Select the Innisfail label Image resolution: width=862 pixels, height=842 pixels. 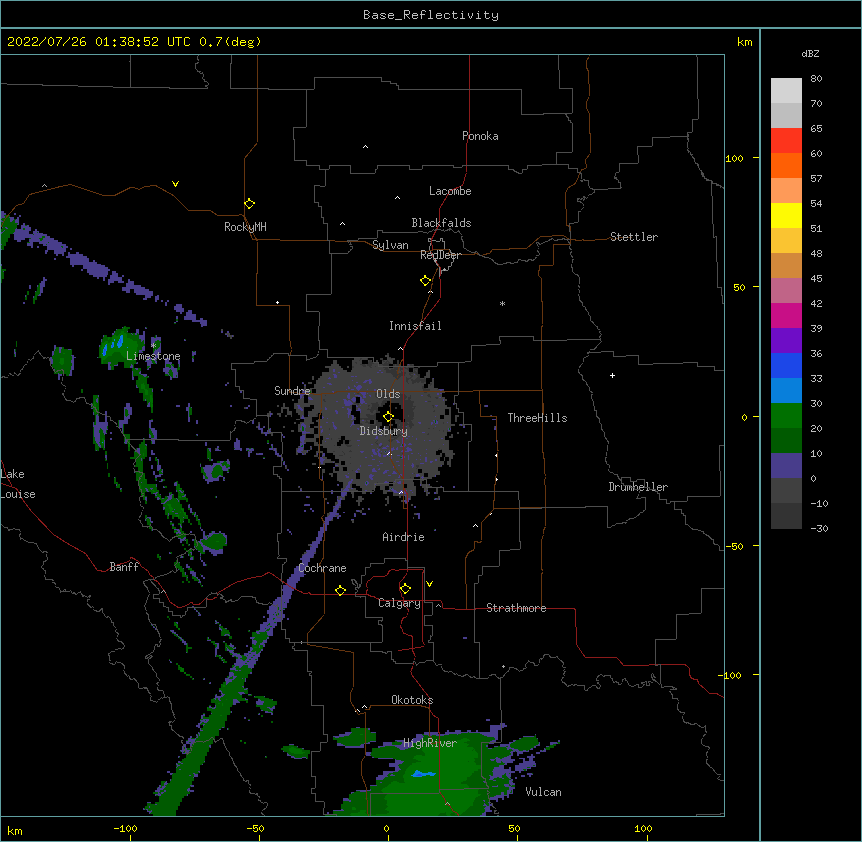pos(415,326)
